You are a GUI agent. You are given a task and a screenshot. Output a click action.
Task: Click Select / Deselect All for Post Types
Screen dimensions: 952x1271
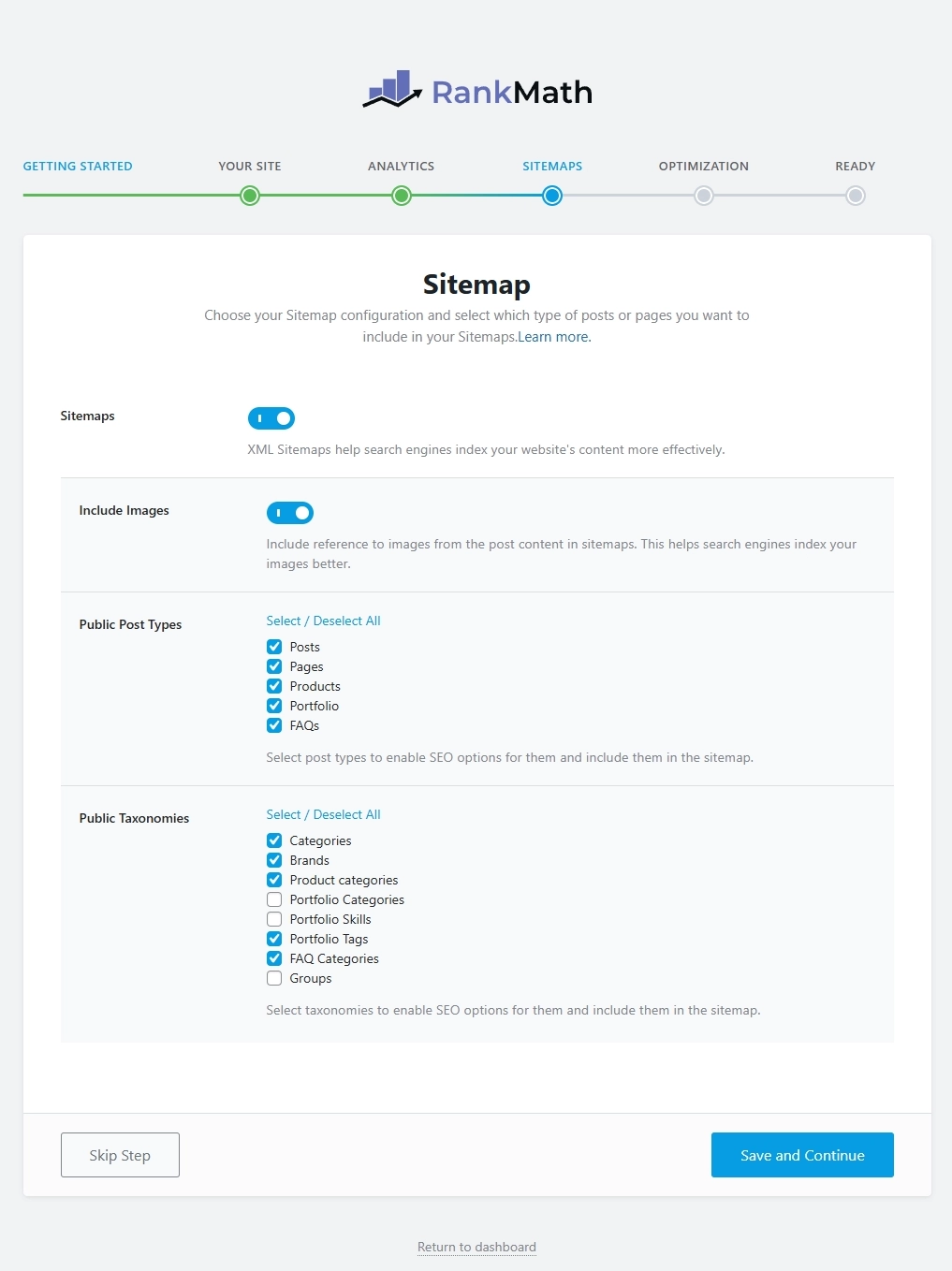point(323,621)
